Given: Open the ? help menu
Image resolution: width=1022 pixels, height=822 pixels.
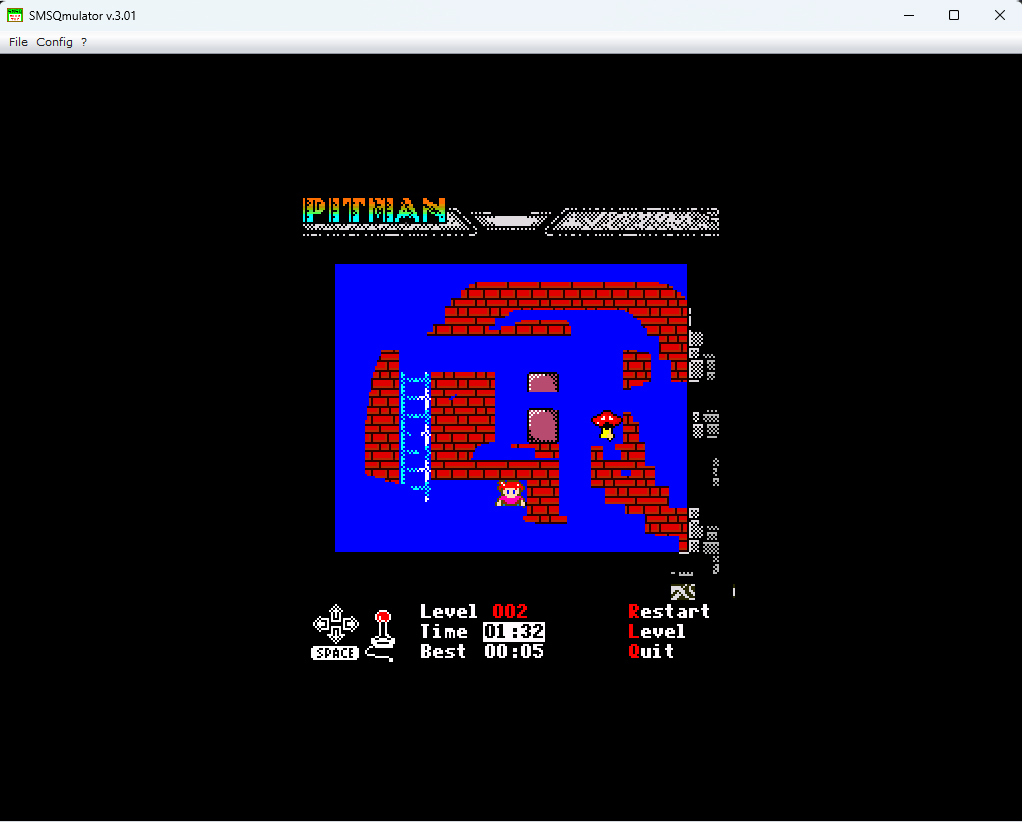Looking at the screenshot, I should [84, 42].
